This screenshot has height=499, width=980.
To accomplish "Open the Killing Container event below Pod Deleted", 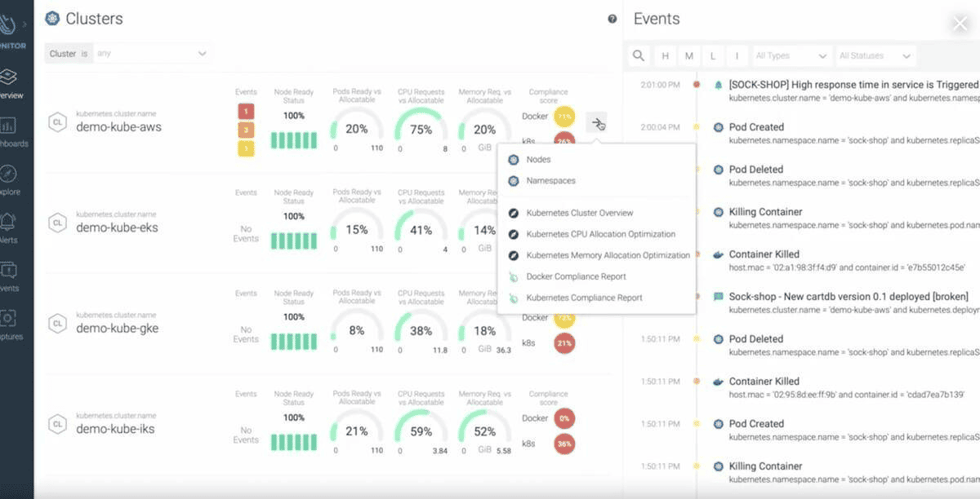I will [766, 212].
